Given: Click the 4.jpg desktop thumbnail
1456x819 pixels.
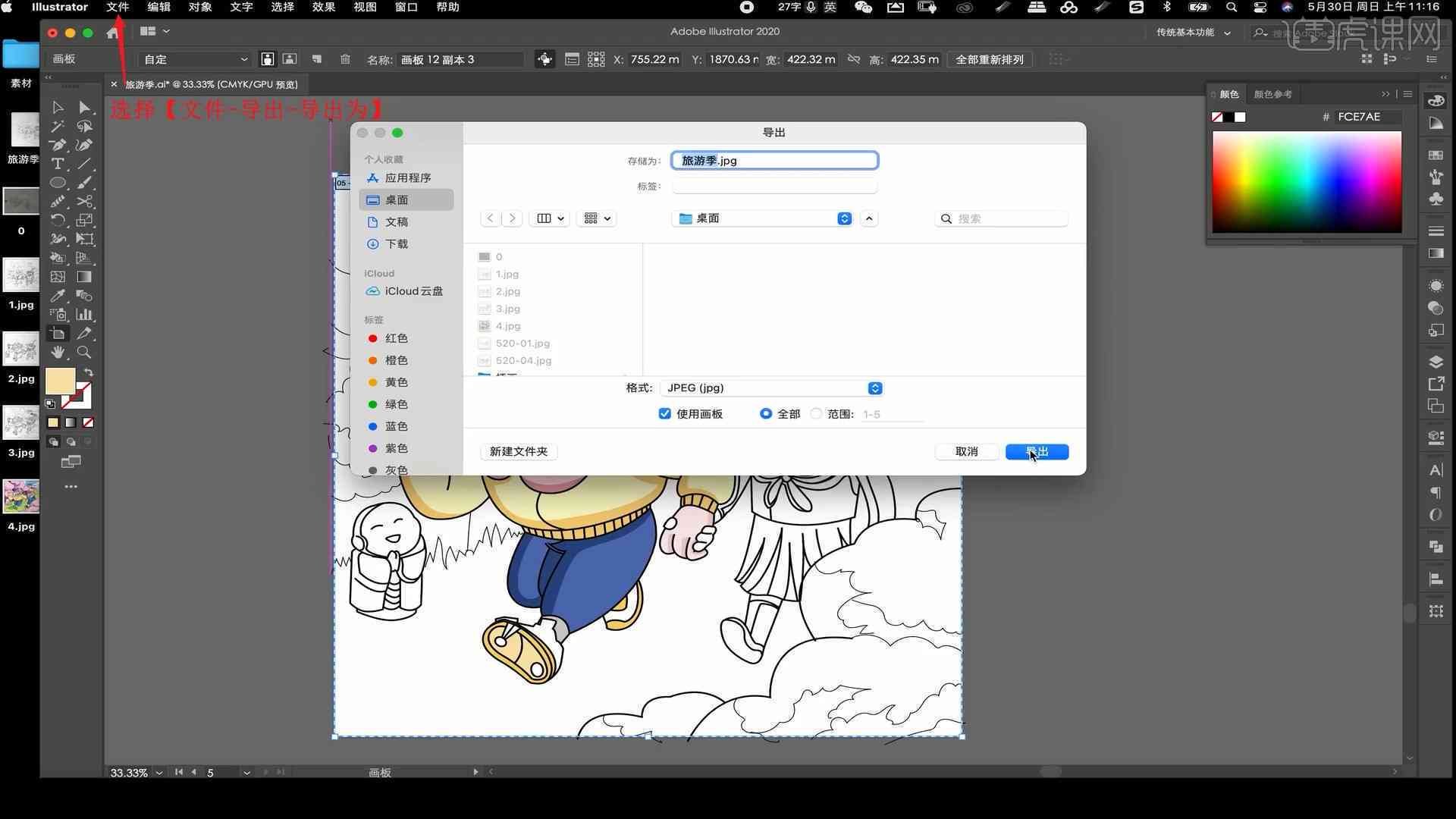Looking at the screenshot, I should click(x=21, y=497).
